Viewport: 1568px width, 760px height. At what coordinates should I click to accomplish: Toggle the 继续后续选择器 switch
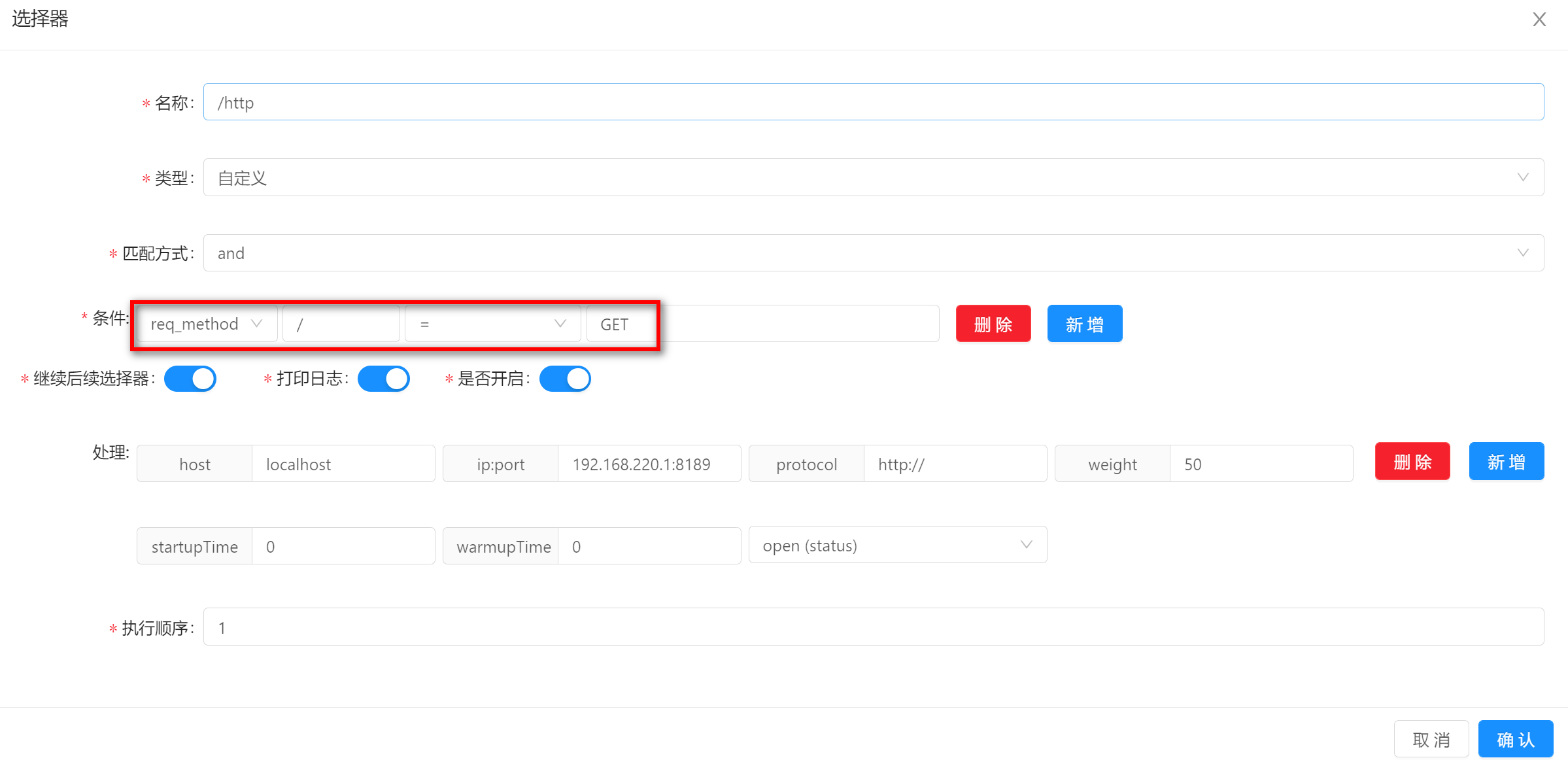click(x=190, y=379)
